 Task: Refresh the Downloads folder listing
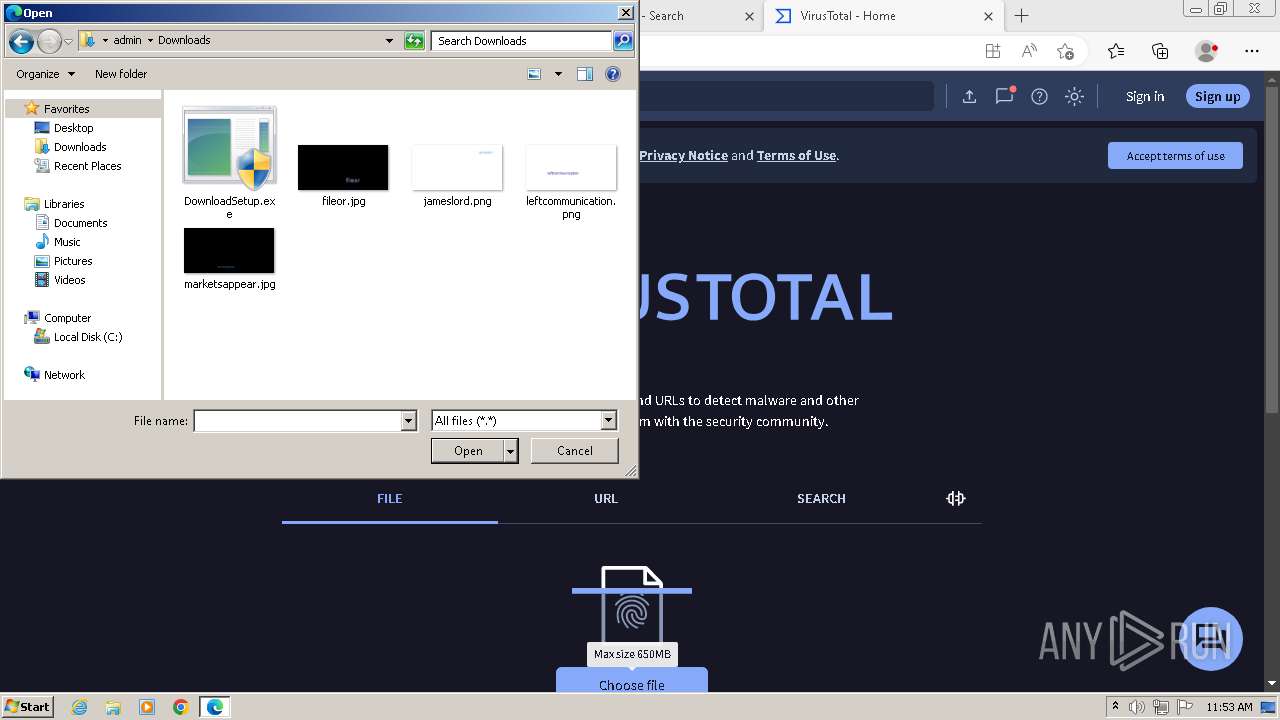tap(414, 41)
